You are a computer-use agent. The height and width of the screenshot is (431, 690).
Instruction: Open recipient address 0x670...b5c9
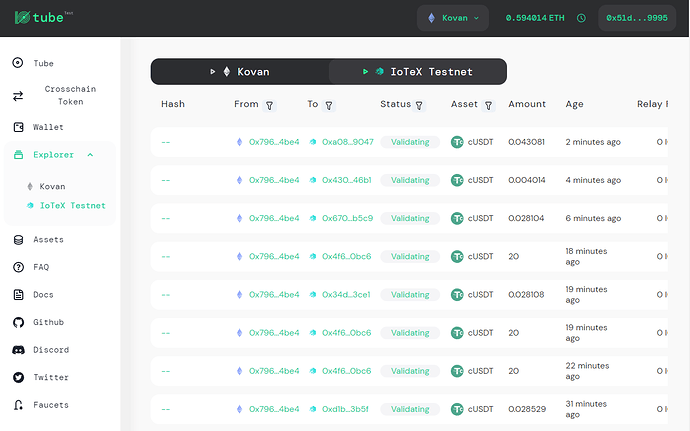348,218
